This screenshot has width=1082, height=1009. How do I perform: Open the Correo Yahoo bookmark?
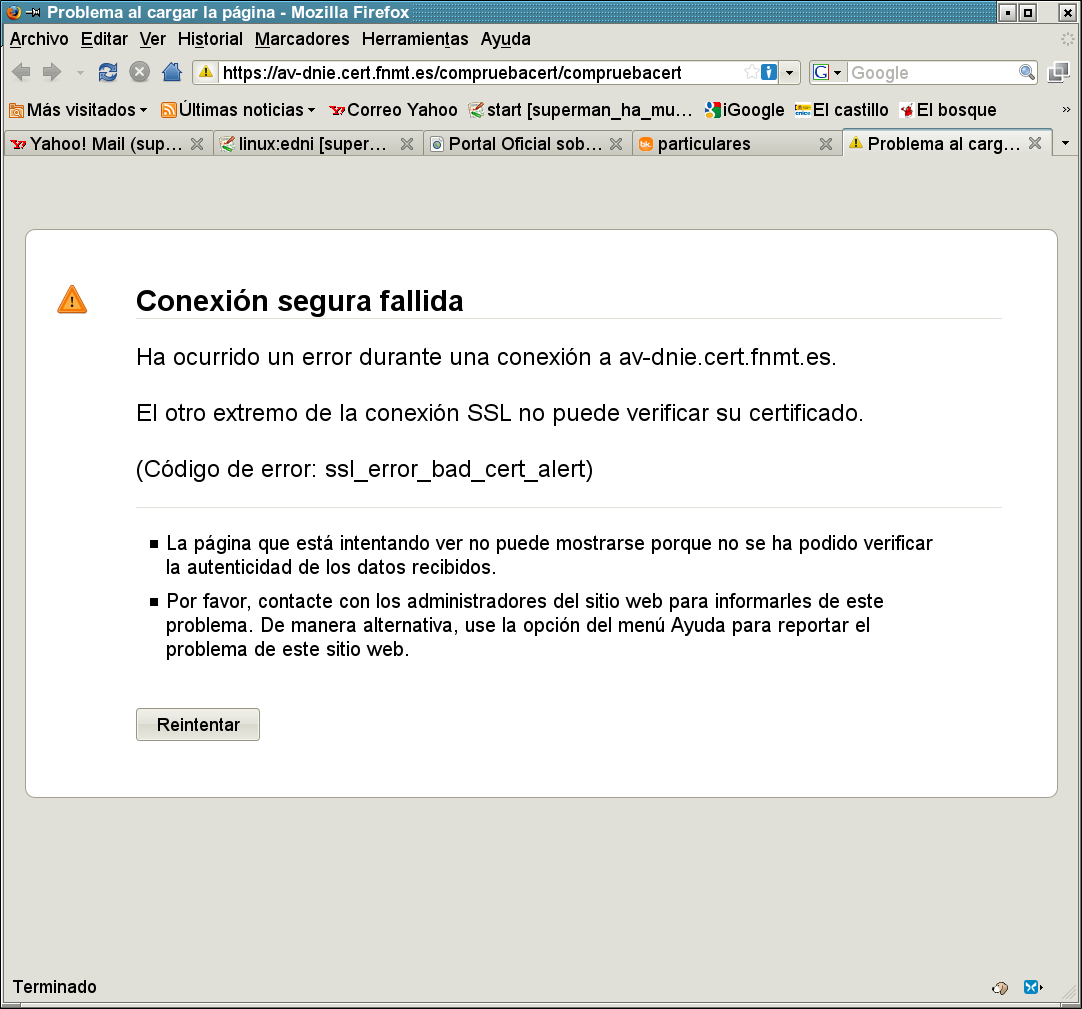[393, 110]
